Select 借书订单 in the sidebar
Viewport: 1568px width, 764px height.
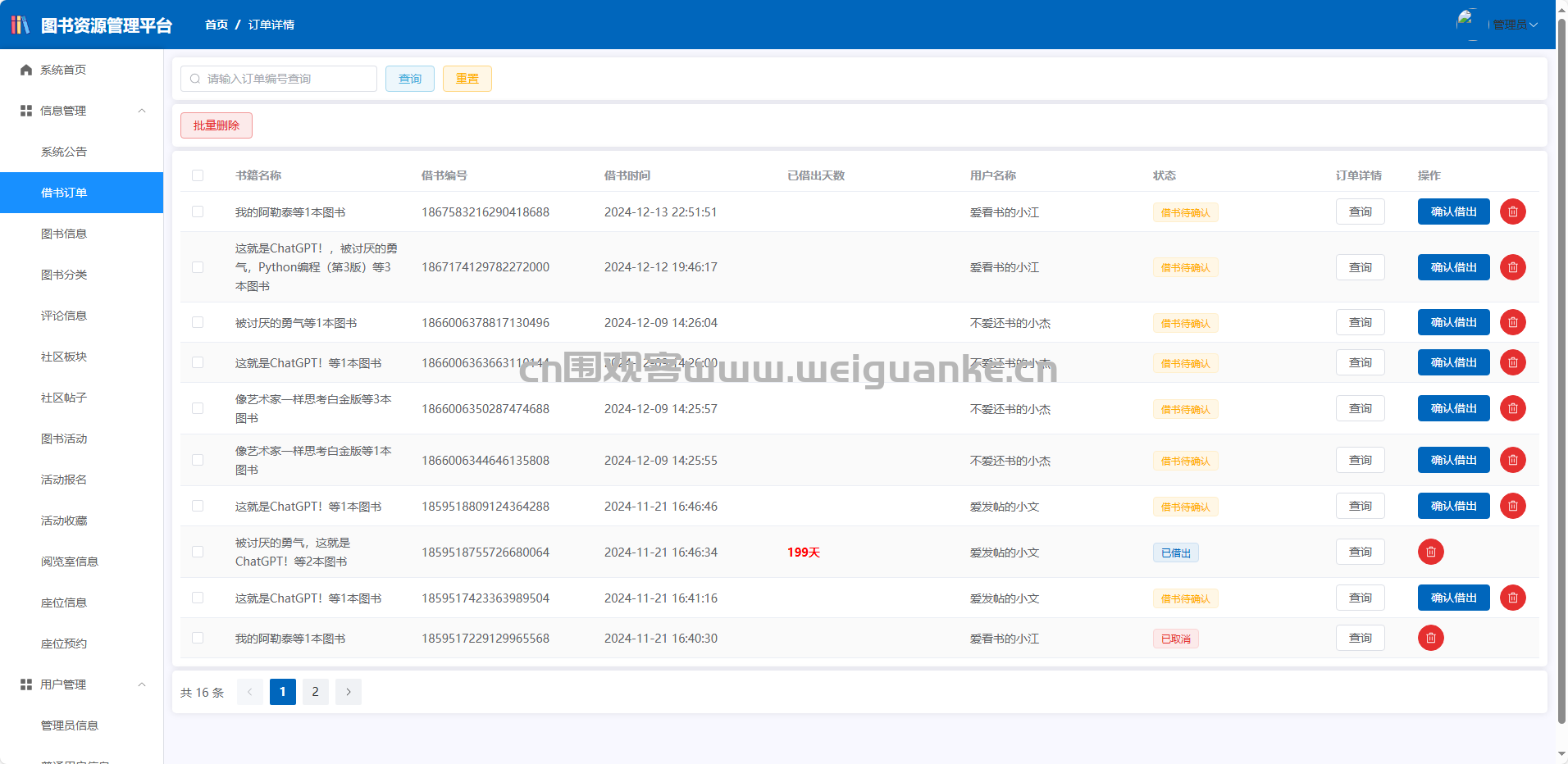click(x=82, y=193)
